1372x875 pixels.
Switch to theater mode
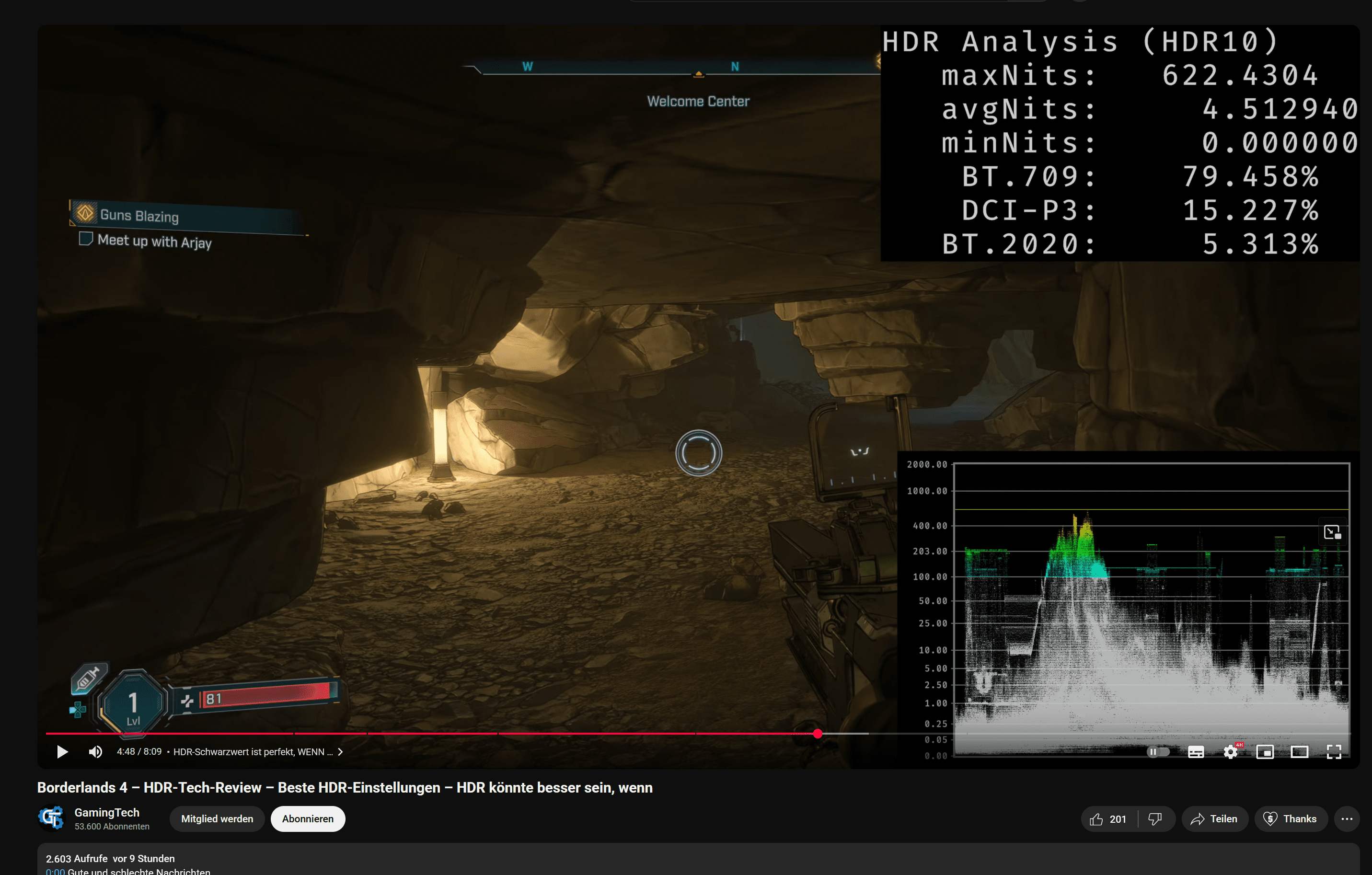coord(1299,752)
